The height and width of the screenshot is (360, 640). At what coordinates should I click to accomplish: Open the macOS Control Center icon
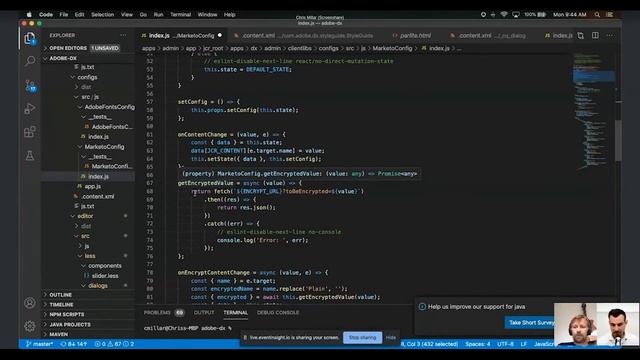(610, 14)
